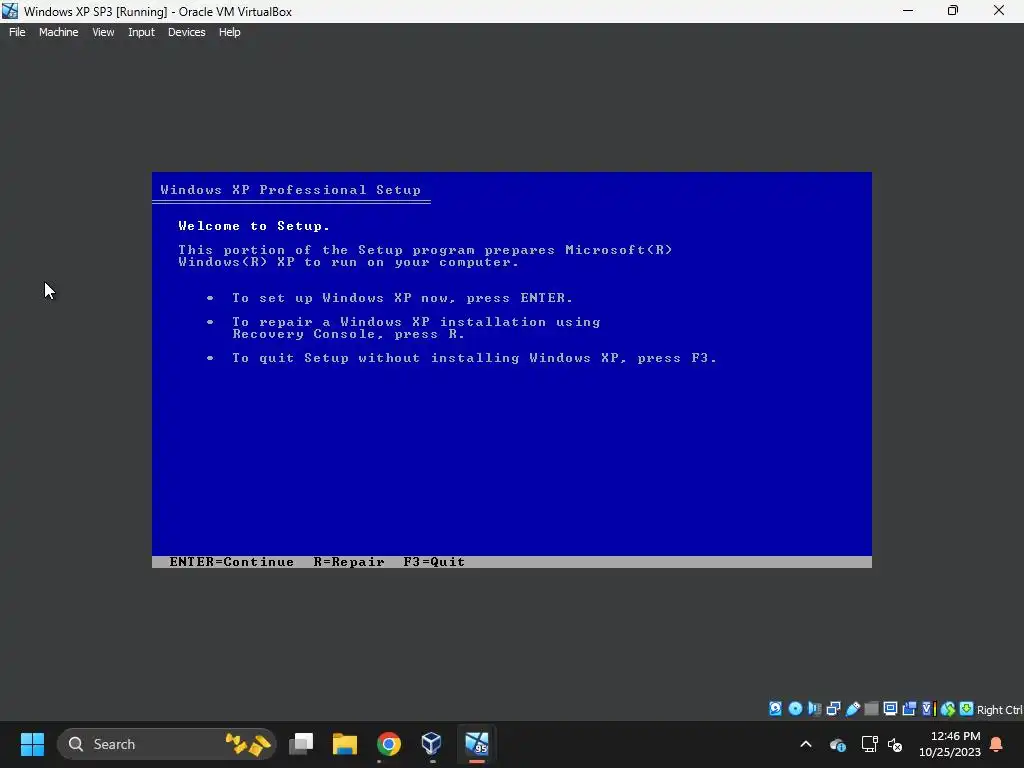
Task: Click the green arrow keyboard capture indicator
Action: pyautogui.click(x=967, y=709)
